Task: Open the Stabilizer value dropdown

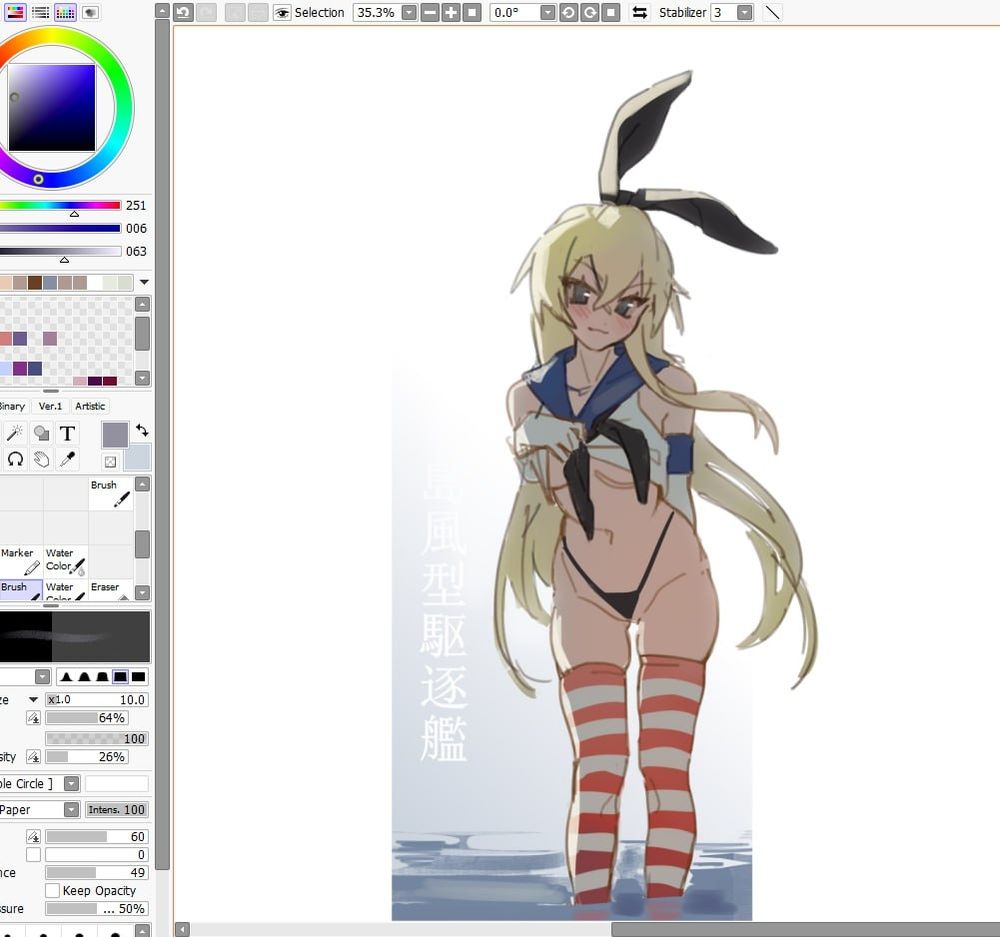Action: pyautogui.click(x=744, y=12)
